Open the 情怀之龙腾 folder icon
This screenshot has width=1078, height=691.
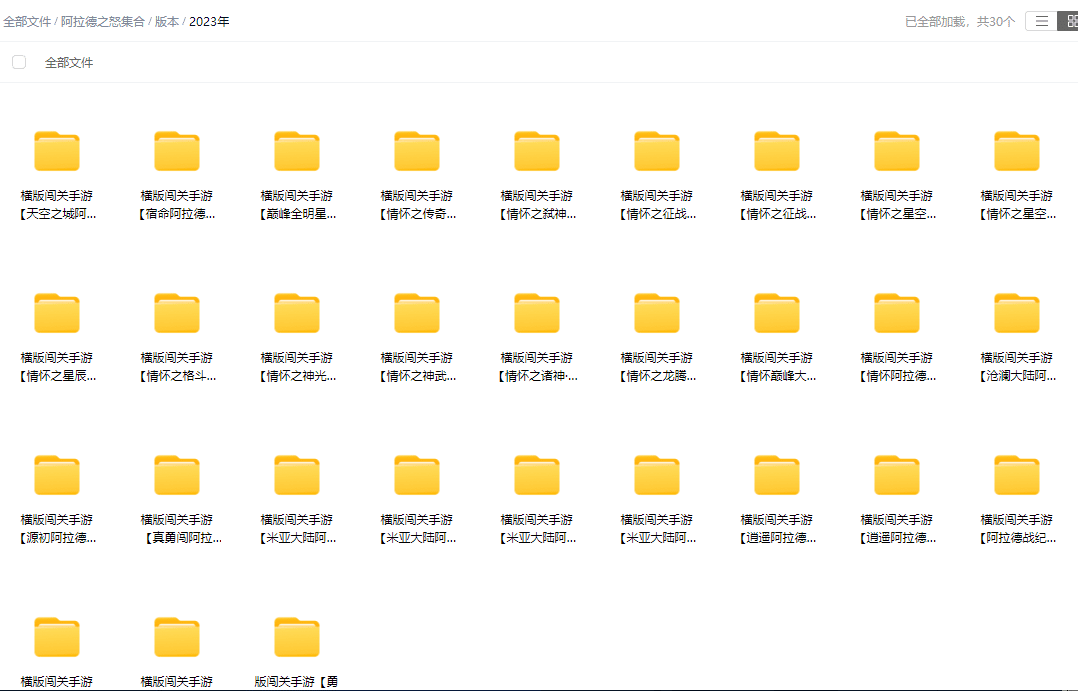tap(657, 314)
